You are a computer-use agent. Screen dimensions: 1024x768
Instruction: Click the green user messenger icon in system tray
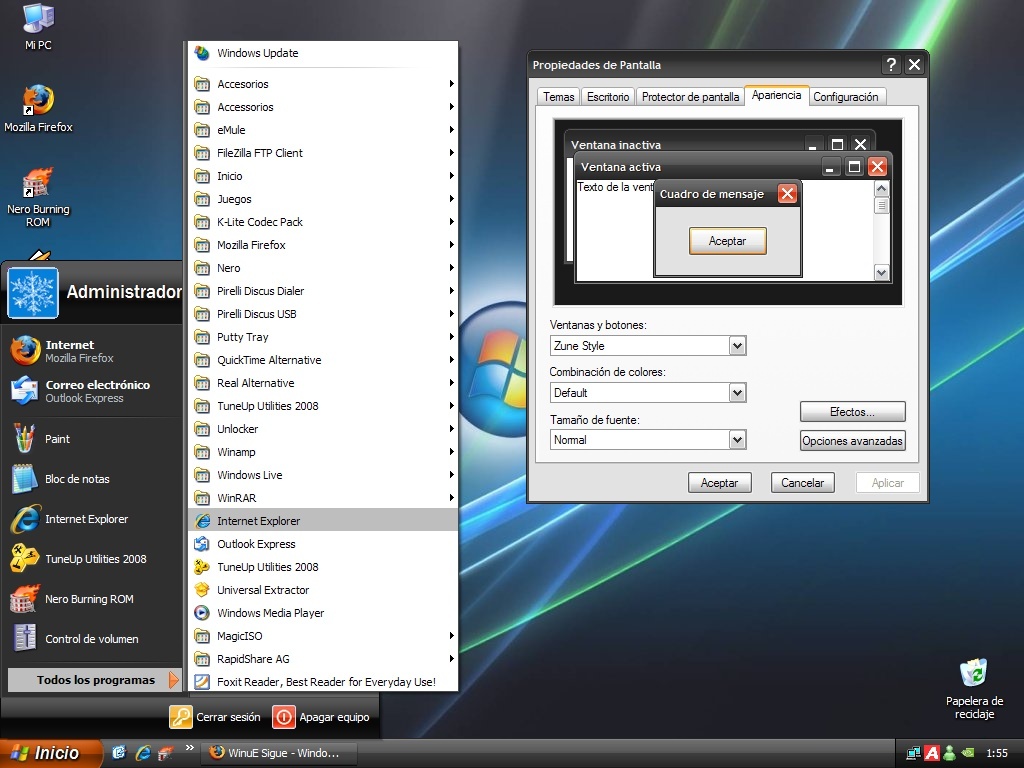[x=949, y=753]
